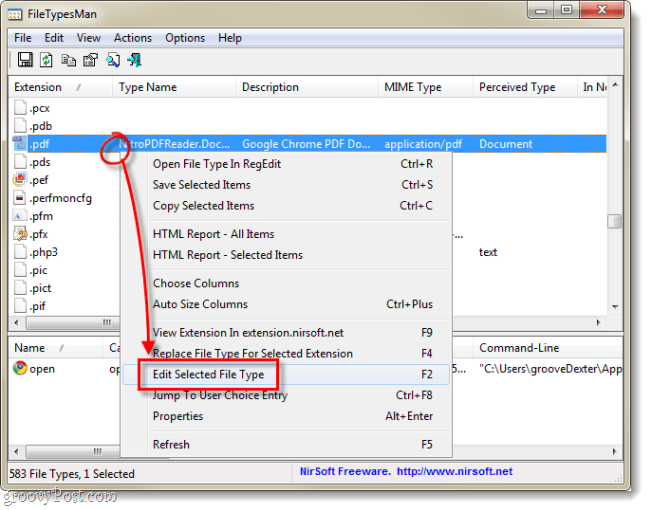Click the 583 File Types, 1 Selected status text

[72, 474]
